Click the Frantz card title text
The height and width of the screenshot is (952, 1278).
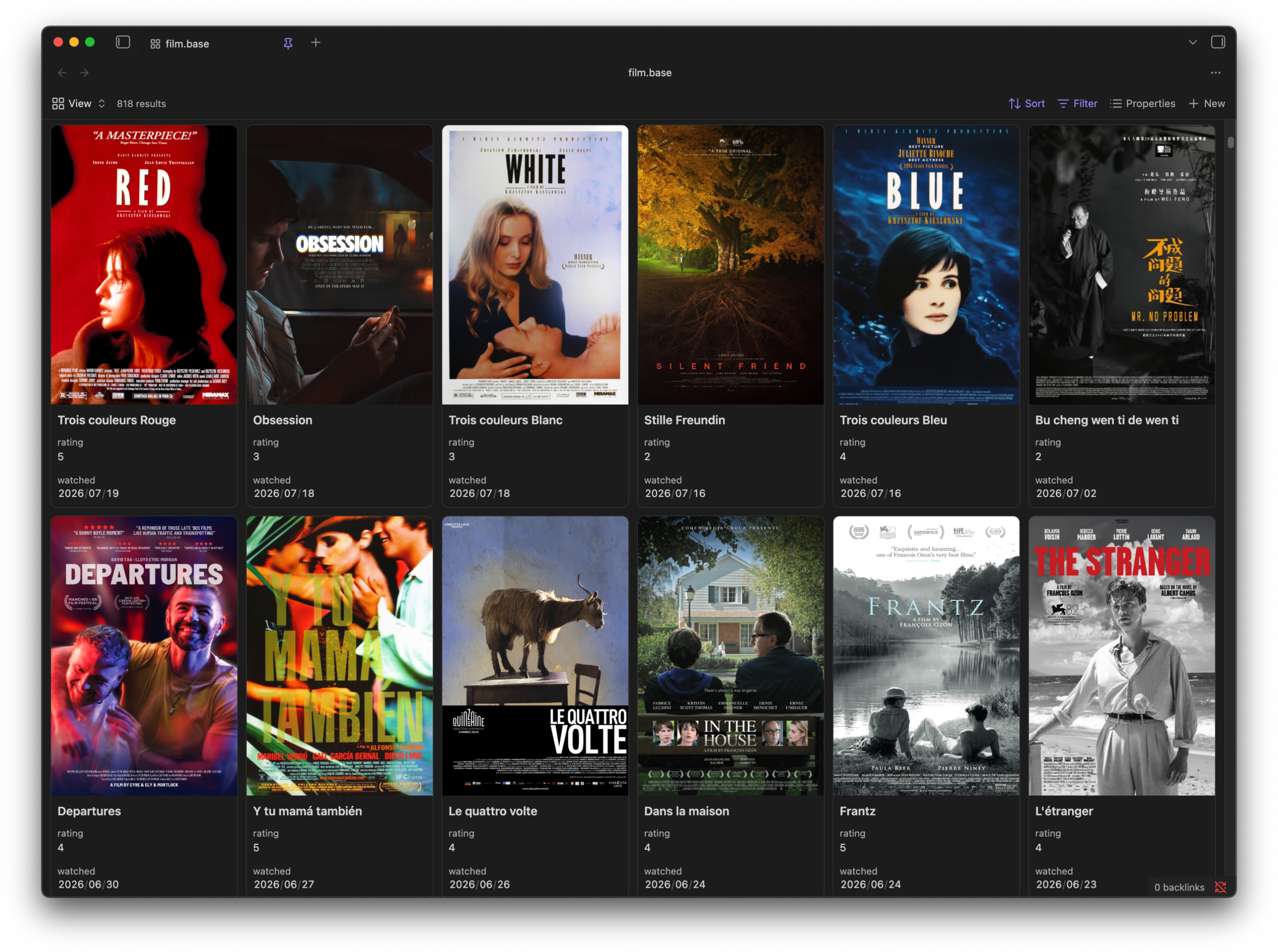coord(857,811)
